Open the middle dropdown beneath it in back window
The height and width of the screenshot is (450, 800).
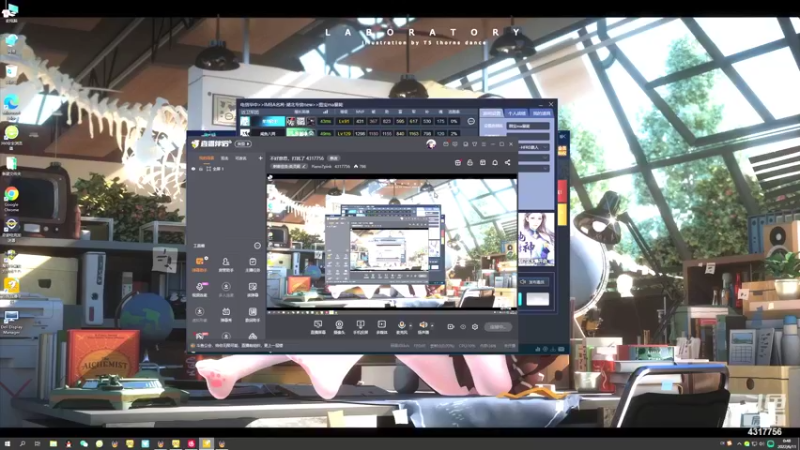pyautogui.click(x=534, y=158)
